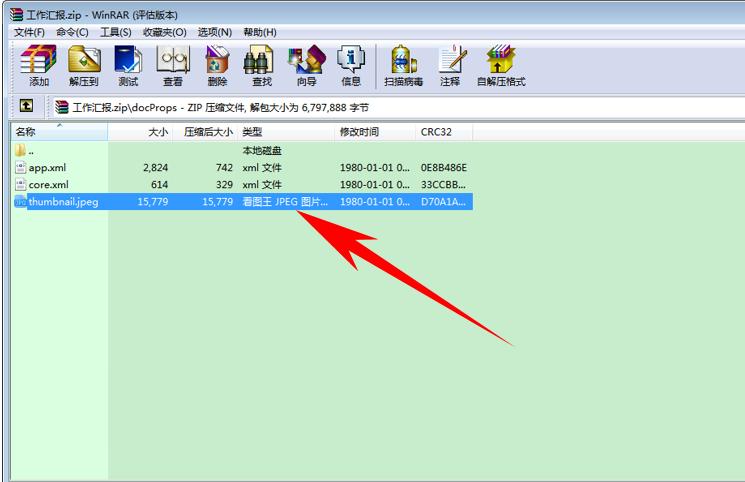Click the 测试 (Test) toolbar icon
Viewport: 745px width, 482px height.
(128, 59)
